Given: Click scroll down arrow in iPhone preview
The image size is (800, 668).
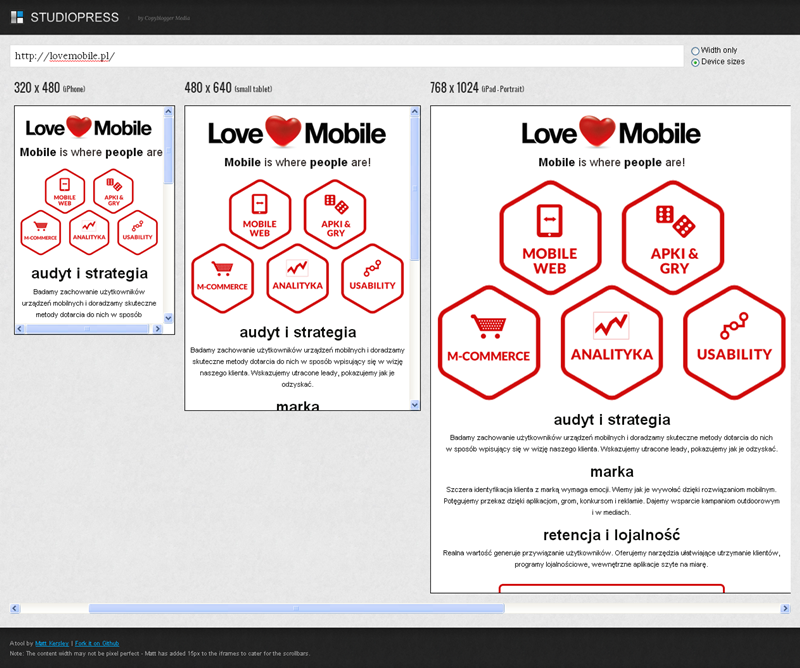Looking at the screenshot, I should [x=169, y=319].
